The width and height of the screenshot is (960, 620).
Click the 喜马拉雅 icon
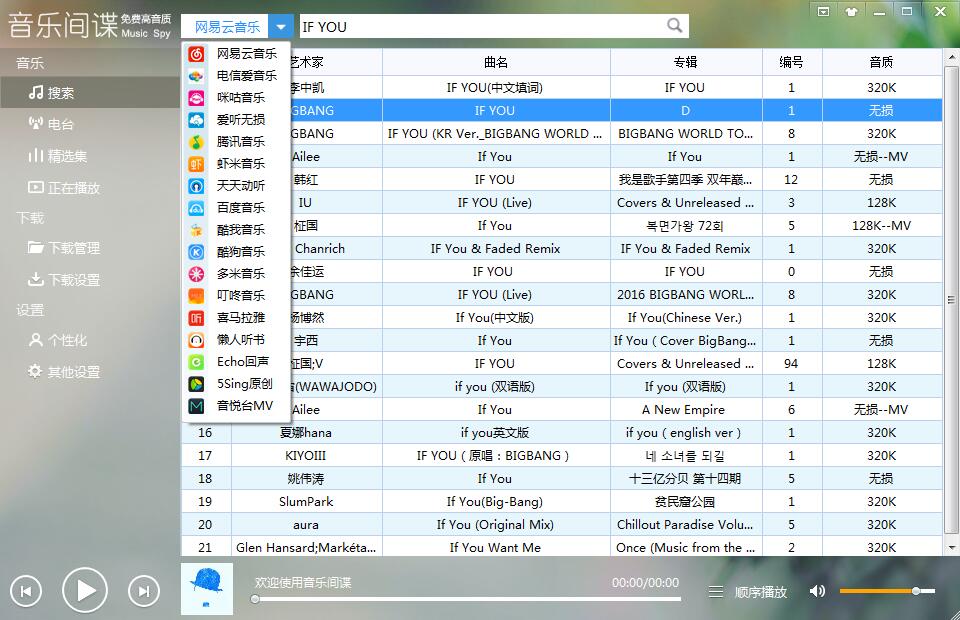[x=196, y=318]
